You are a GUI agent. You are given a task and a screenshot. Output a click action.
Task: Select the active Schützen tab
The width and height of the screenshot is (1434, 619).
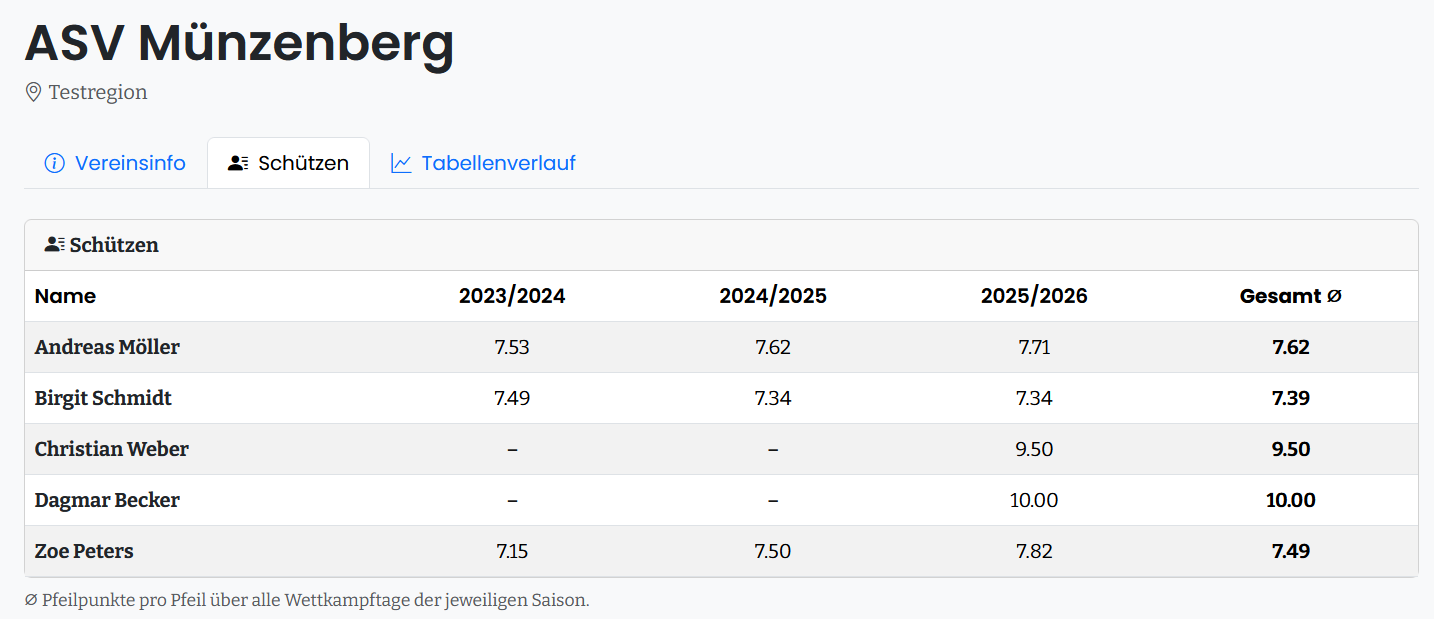tap(288, 163)
